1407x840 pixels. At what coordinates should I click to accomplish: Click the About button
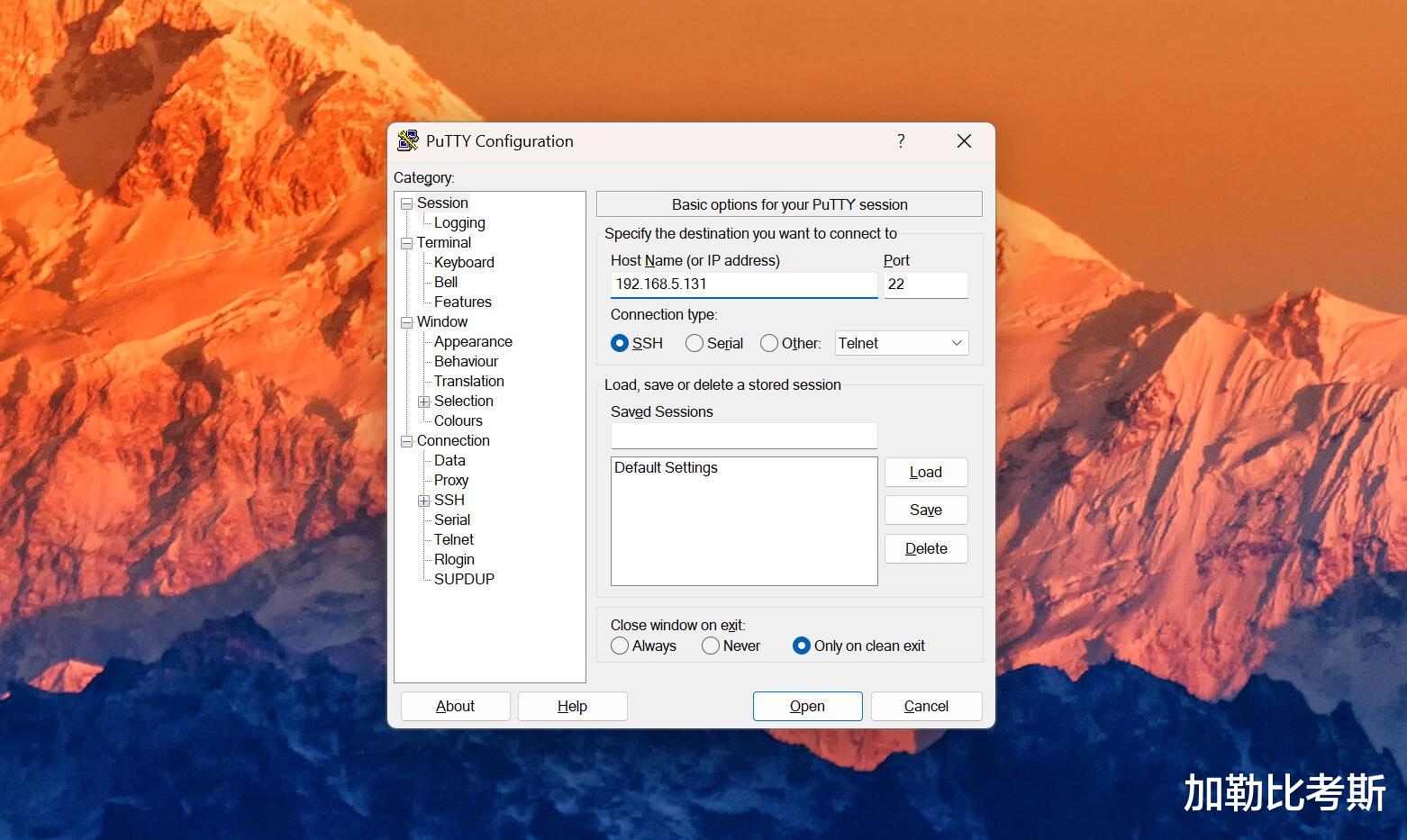coord(455,707)
